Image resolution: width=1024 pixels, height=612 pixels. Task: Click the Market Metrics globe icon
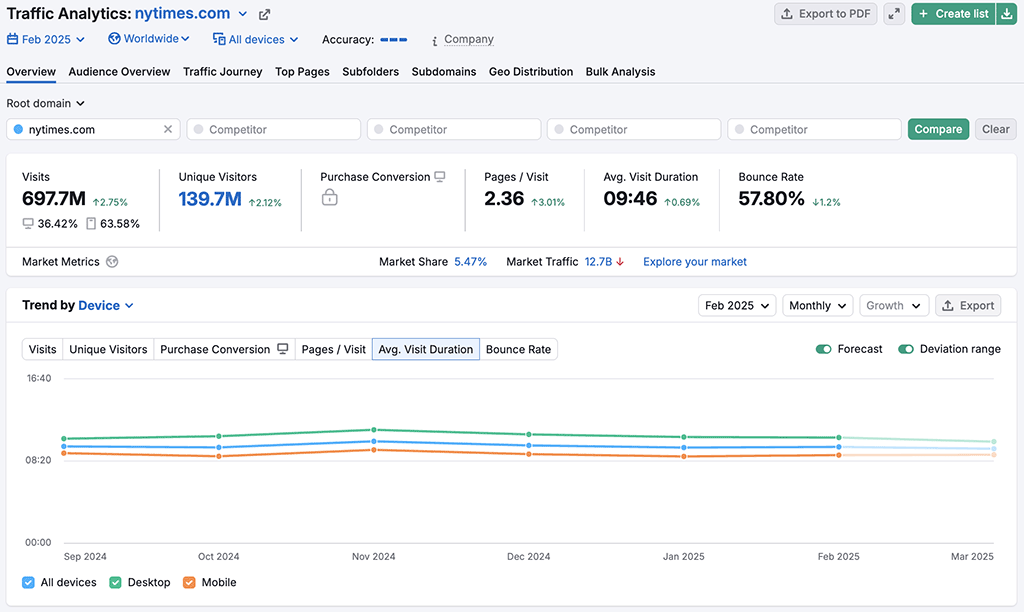pos(112,262)
